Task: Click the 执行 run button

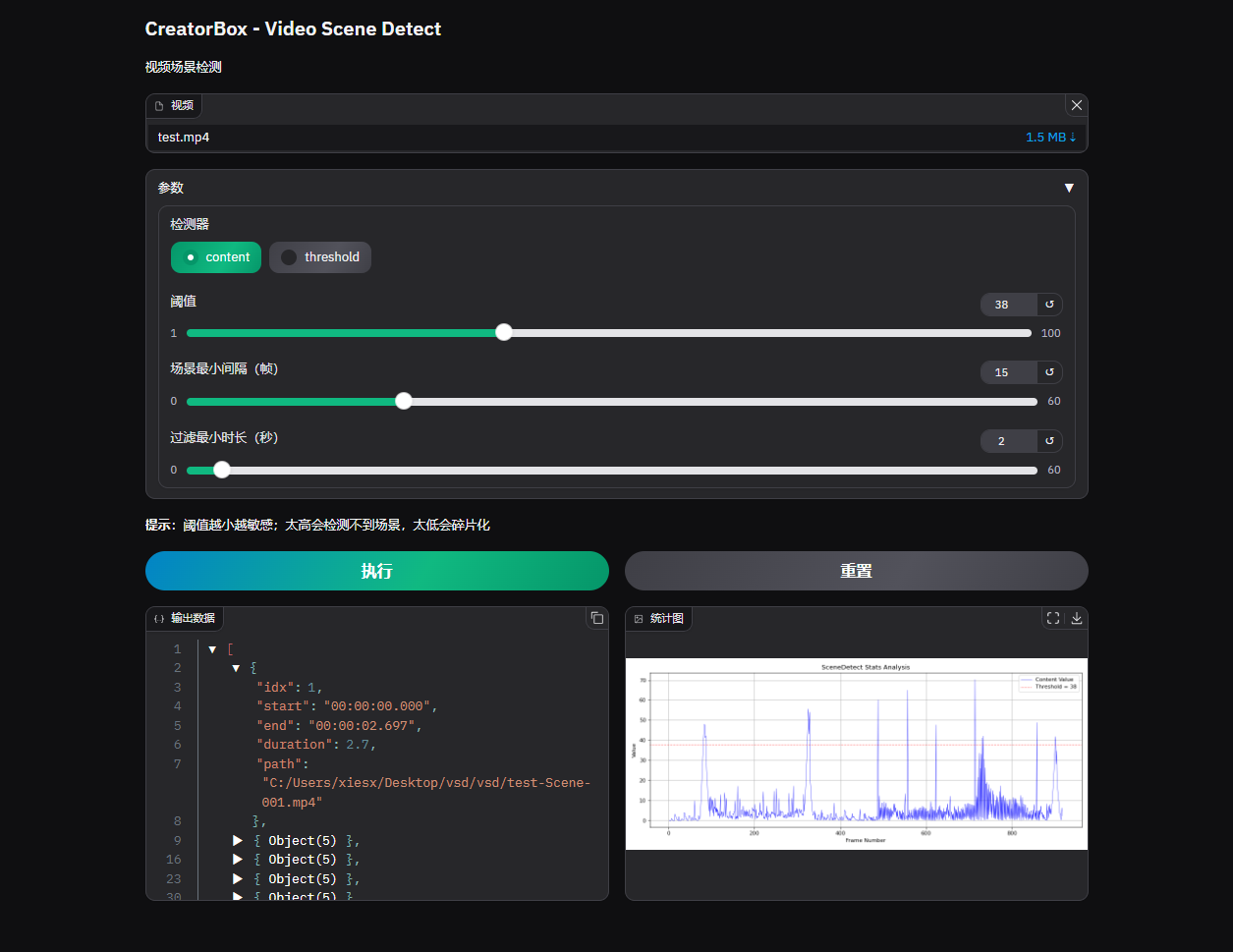Action: click(x=377, y=571)
